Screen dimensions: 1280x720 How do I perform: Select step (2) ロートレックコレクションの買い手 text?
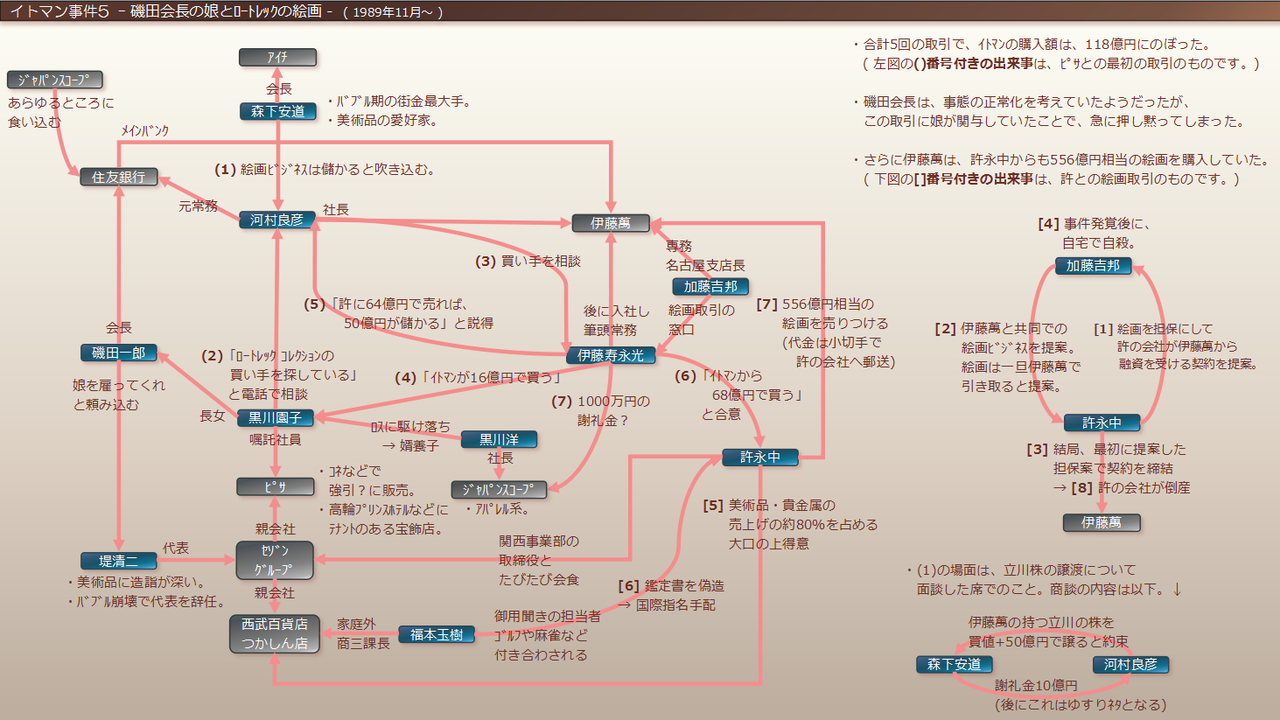(x=279, y=375)
